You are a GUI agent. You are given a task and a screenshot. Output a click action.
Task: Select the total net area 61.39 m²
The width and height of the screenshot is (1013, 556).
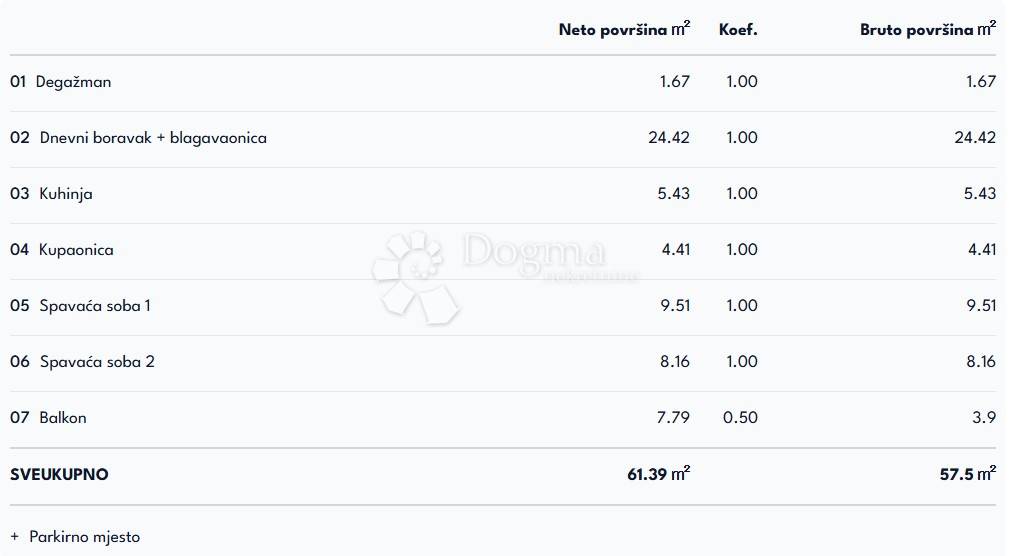[x=658, y=475]
